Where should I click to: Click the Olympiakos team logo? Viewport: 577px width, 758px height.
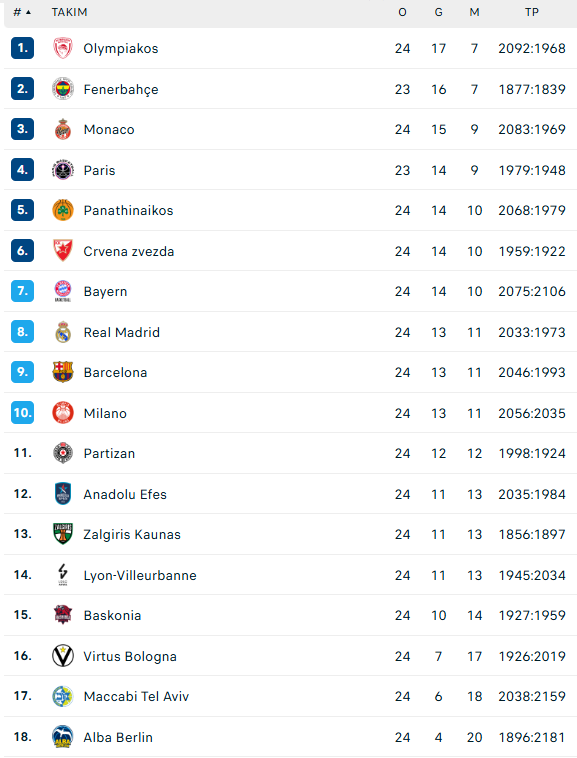coord(63,48)
